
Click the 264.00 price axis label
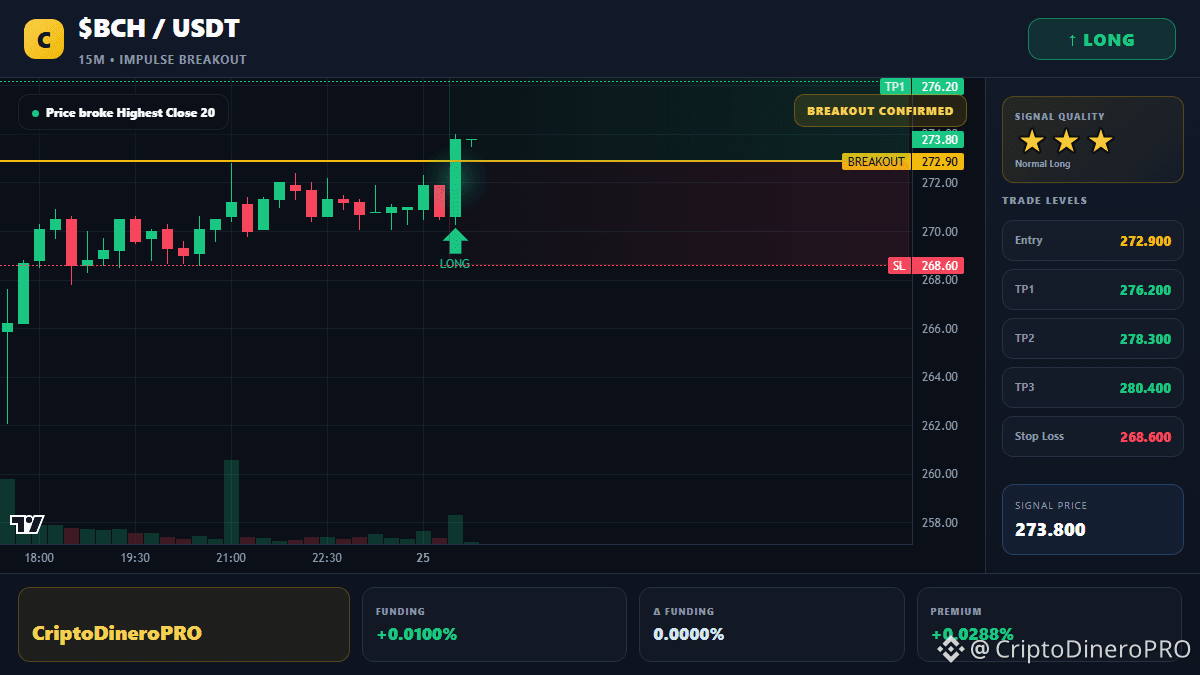point(939,377)
